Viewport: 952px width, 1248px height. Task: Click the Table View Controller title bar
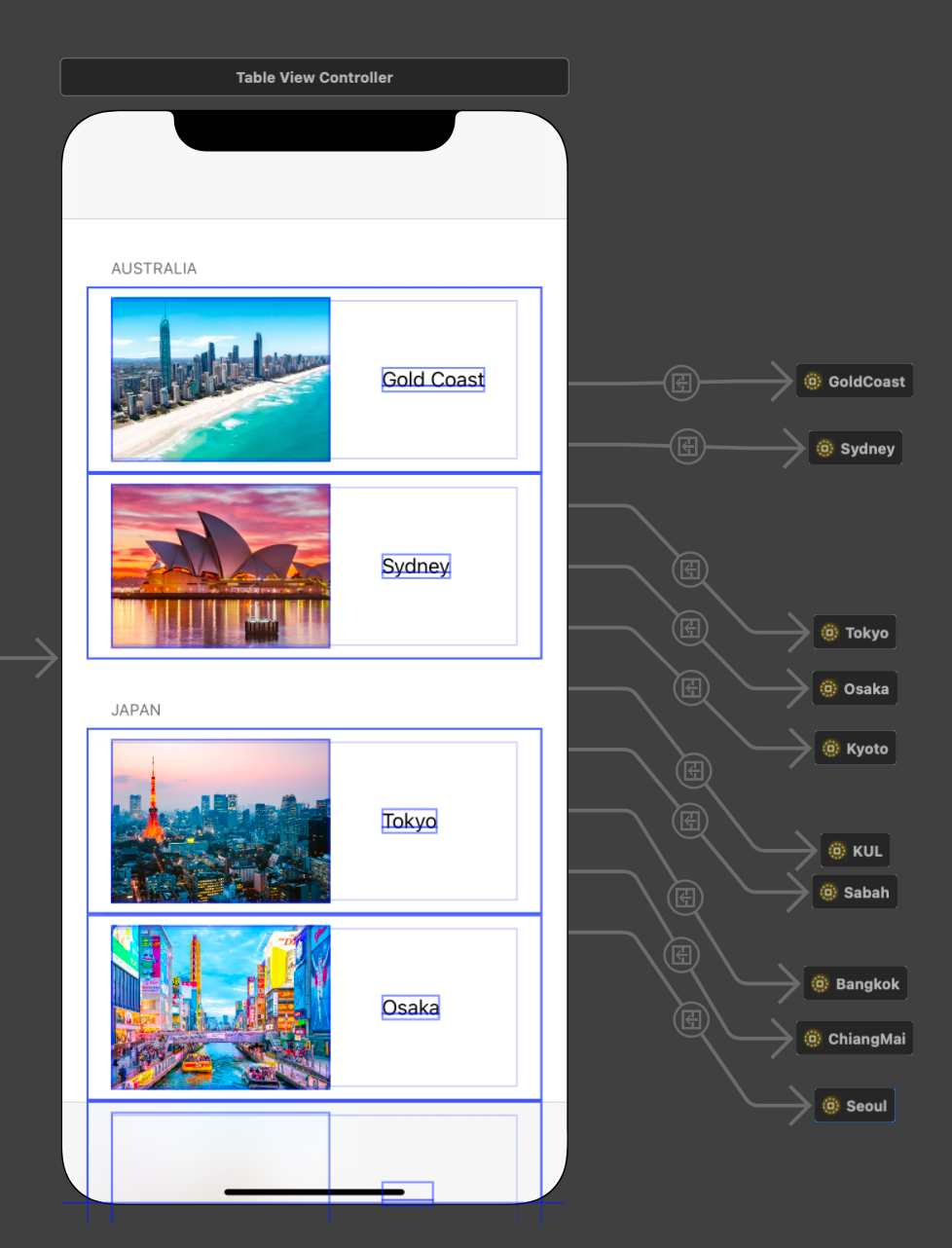[x=313, y=77]
